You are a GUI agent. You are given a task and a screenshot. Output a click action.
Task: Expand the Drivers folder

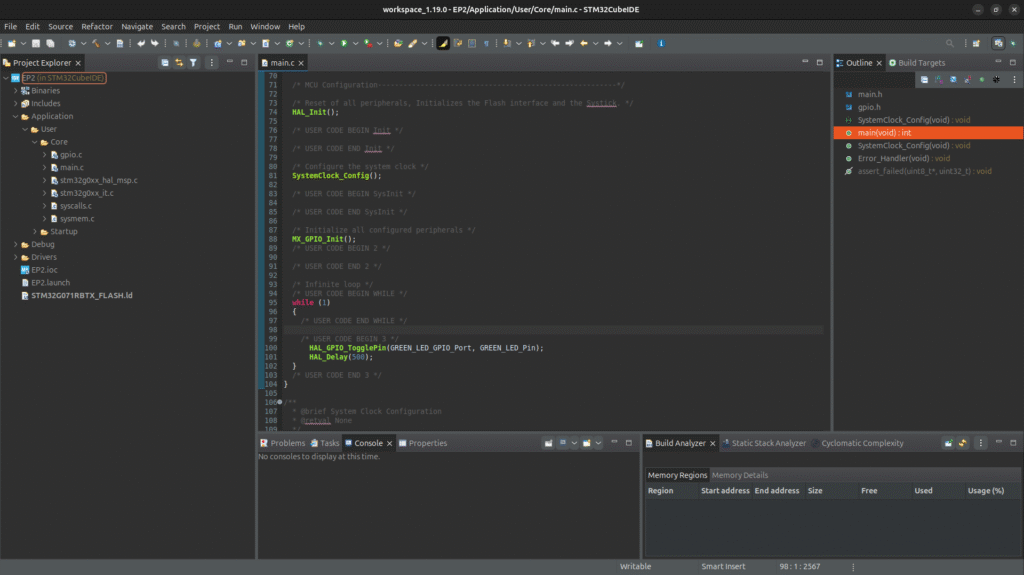click(16, 257)
